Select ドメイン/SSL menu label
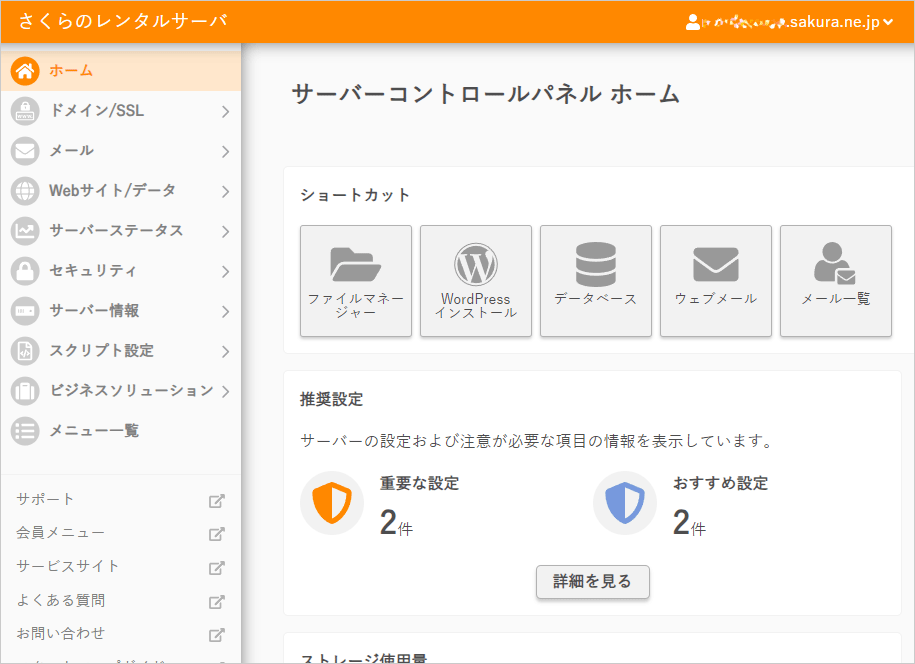This screenshot has height=664, width=915. tap(97, 110)
